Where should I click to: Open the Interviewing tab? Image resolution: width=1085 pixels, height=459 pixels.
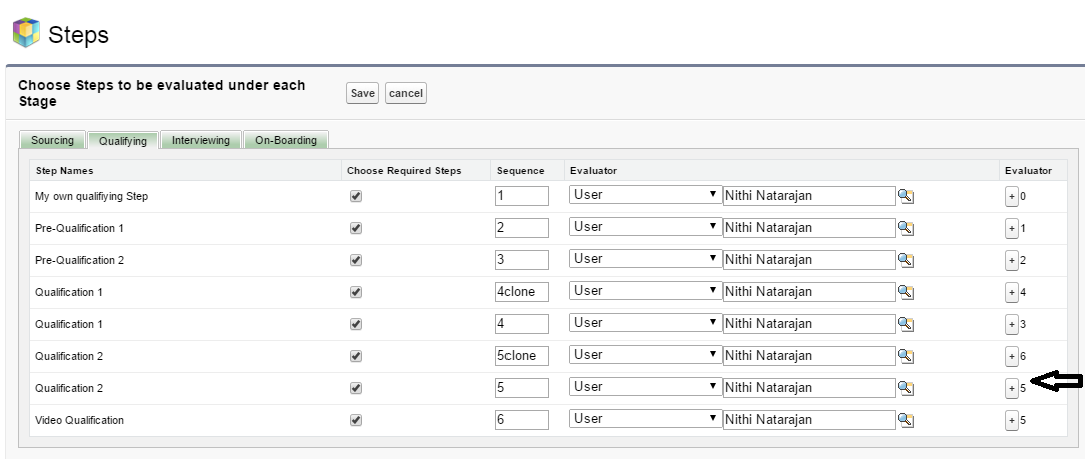[x=201, y=140]
